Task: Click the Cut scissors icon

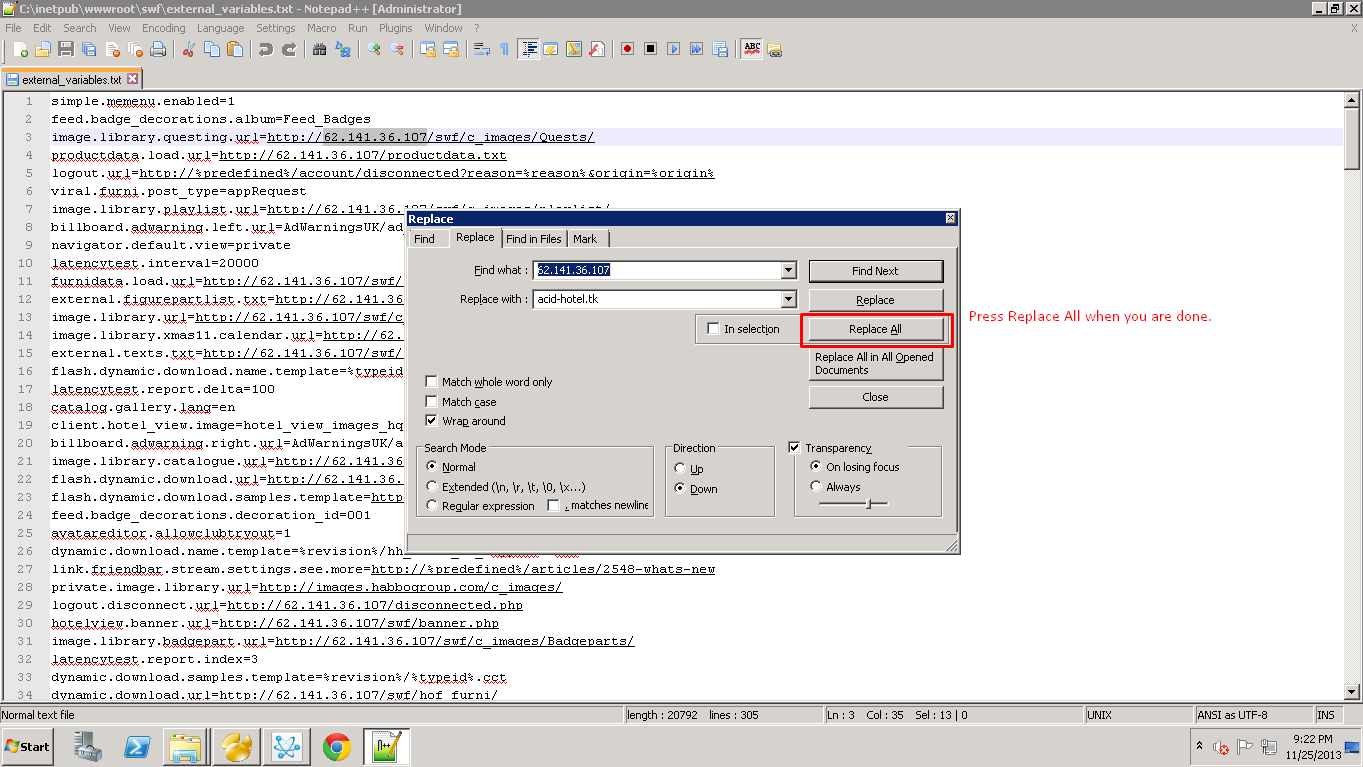Action: [x=188, y=49]
